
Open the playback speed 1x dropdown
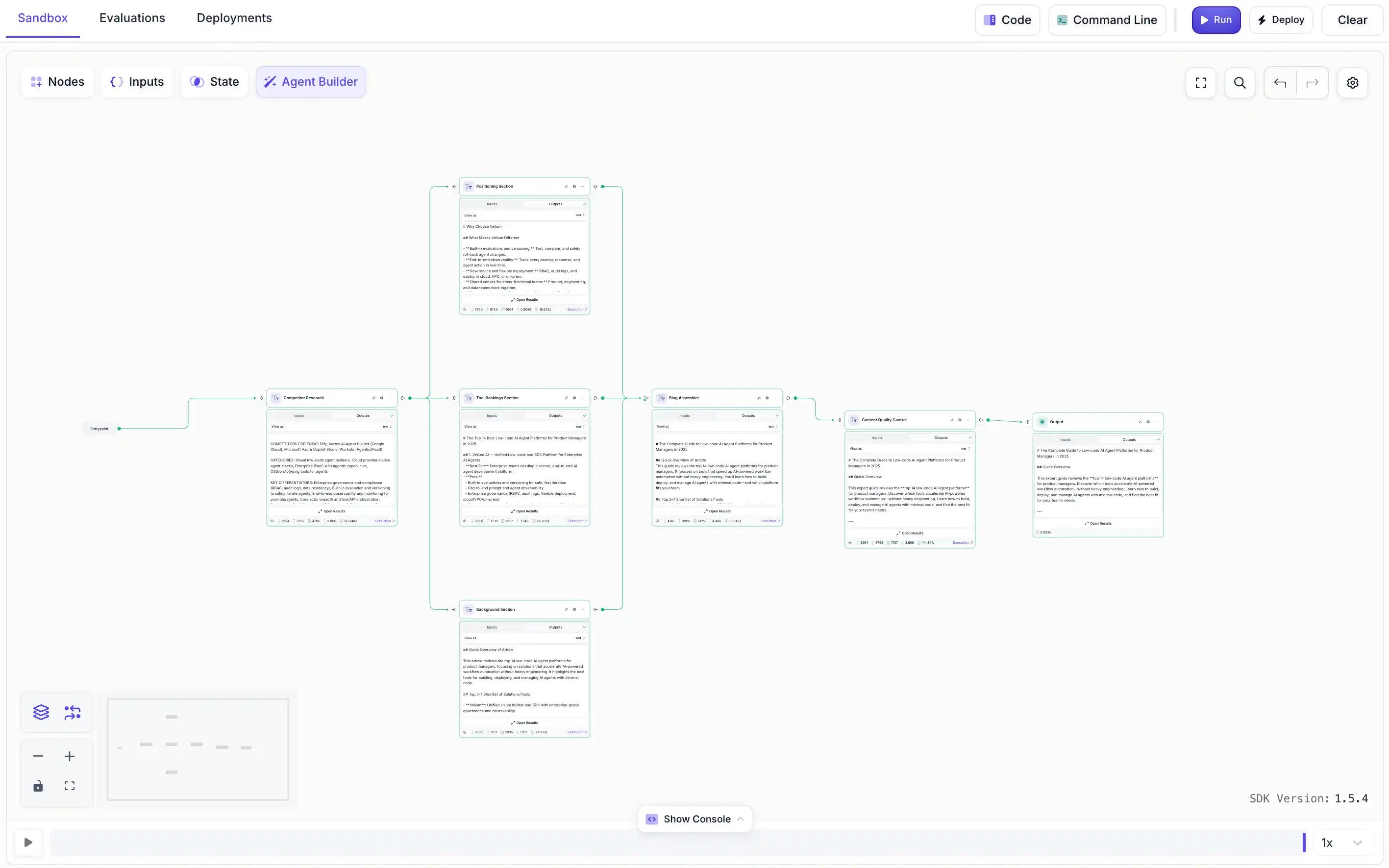pyautogui.click(x=1342, y=843)
